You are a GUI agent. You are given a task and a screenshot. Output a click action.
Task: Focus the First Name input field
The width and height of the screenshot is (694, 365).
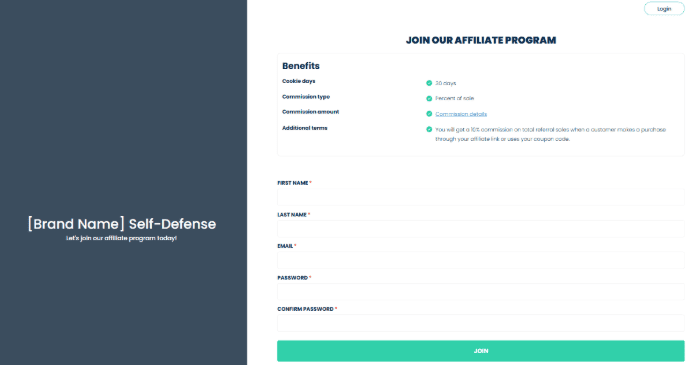click(481, 197)
